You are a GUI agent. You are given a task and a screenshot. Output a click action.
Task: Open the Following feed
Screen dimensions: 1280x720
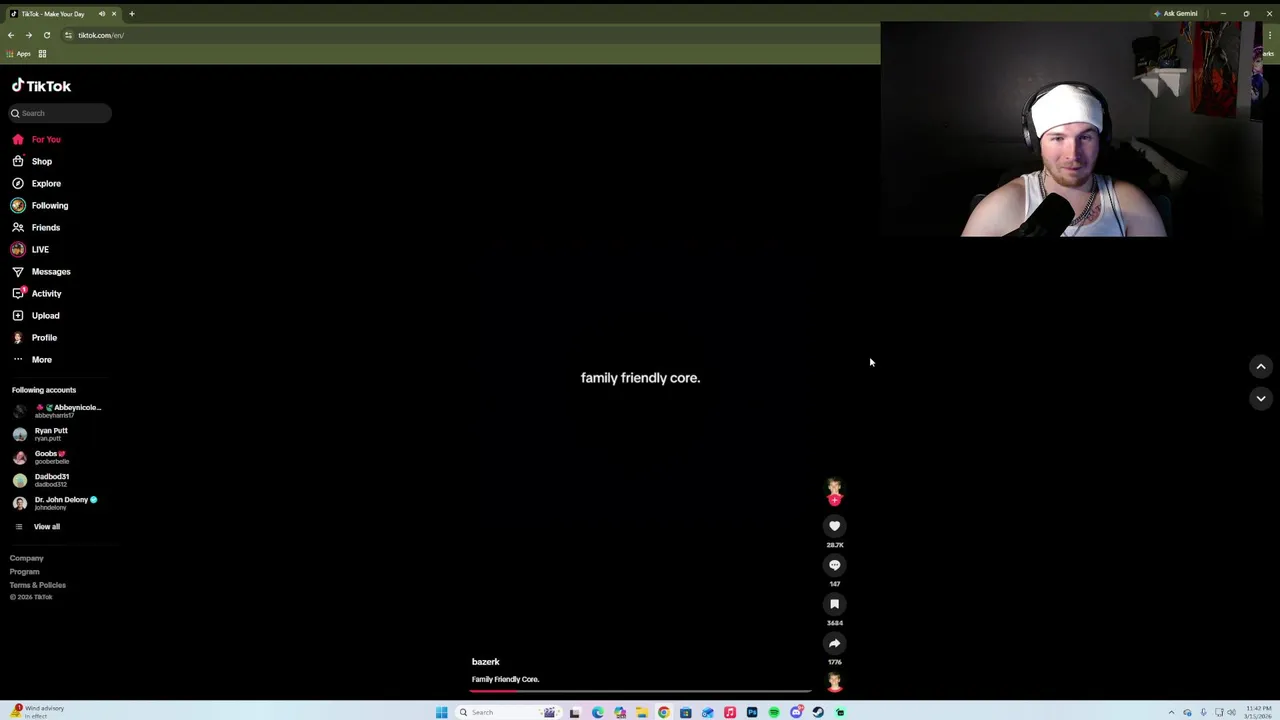[41, 205]
